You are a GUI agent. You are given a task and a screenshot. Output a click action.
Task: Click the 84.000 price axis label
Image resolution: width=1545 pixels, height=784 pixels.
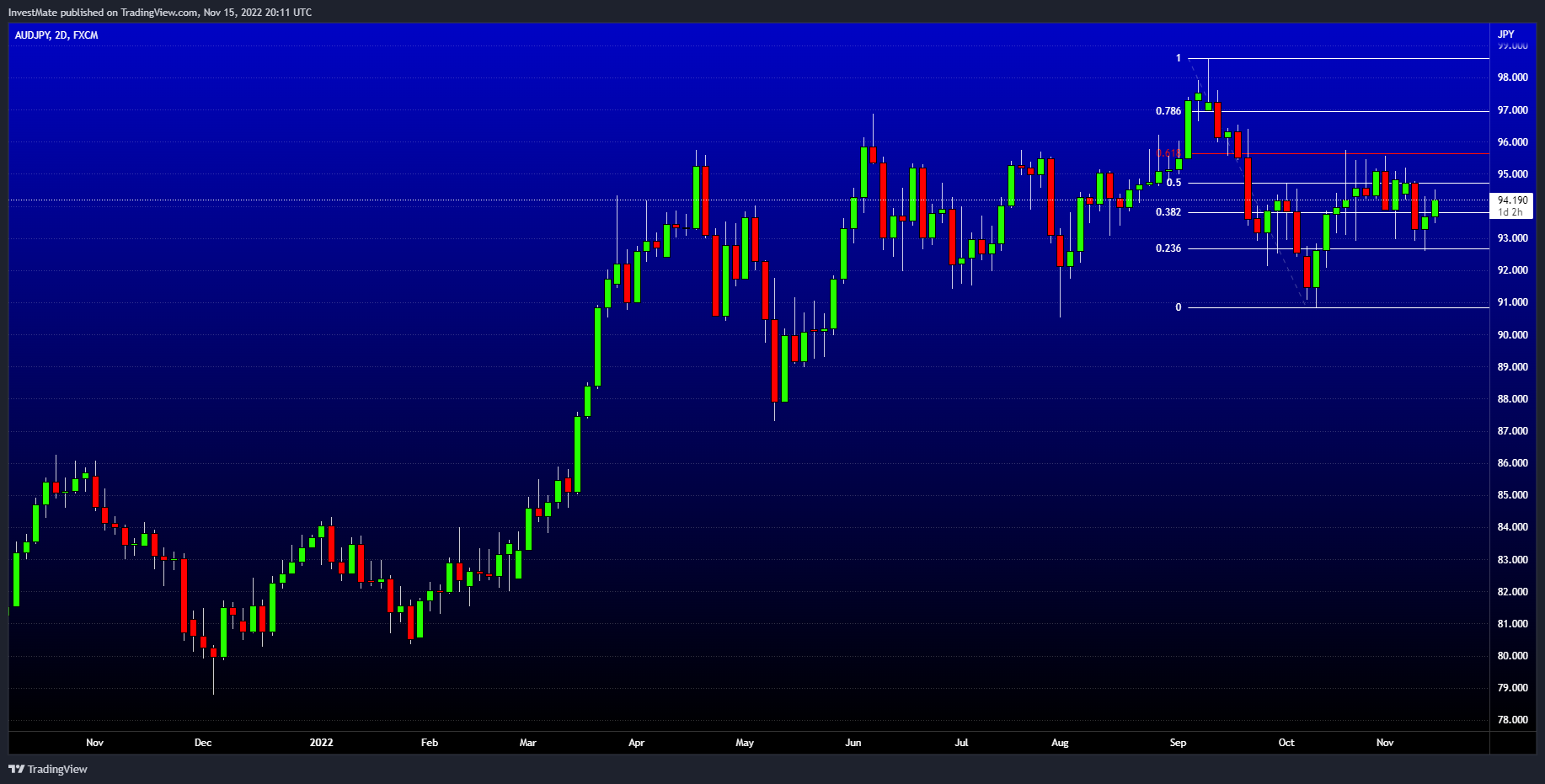coord(1512,527)
